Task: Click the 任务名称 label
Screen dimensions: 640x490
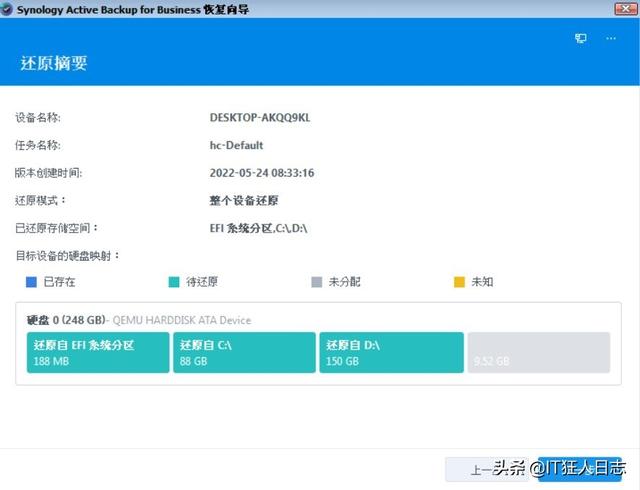Action: pos(38,145)
